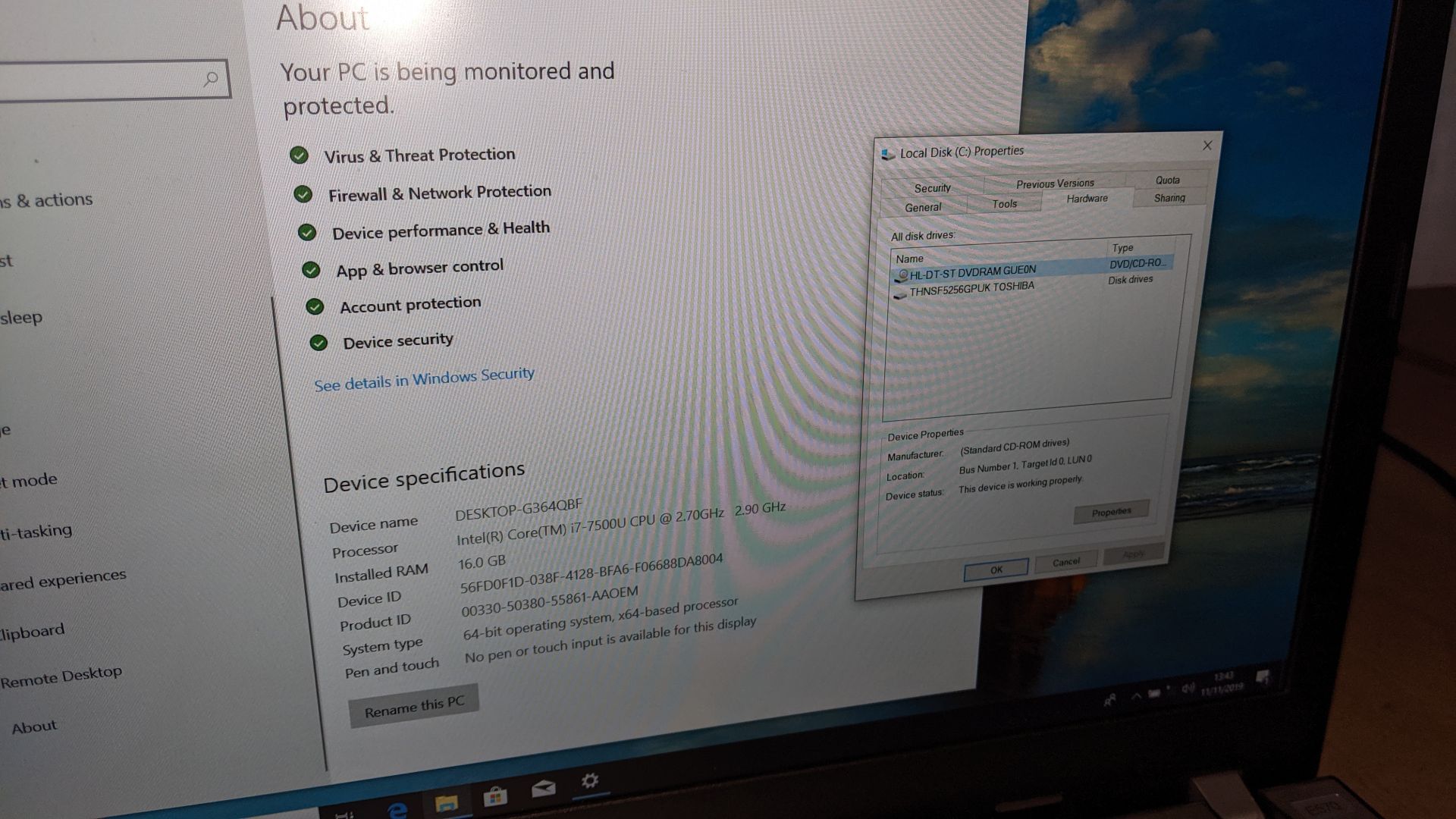Select the Hardware tab
The height and width of the screenshot is (819, 1456).
click(1087, 199)
